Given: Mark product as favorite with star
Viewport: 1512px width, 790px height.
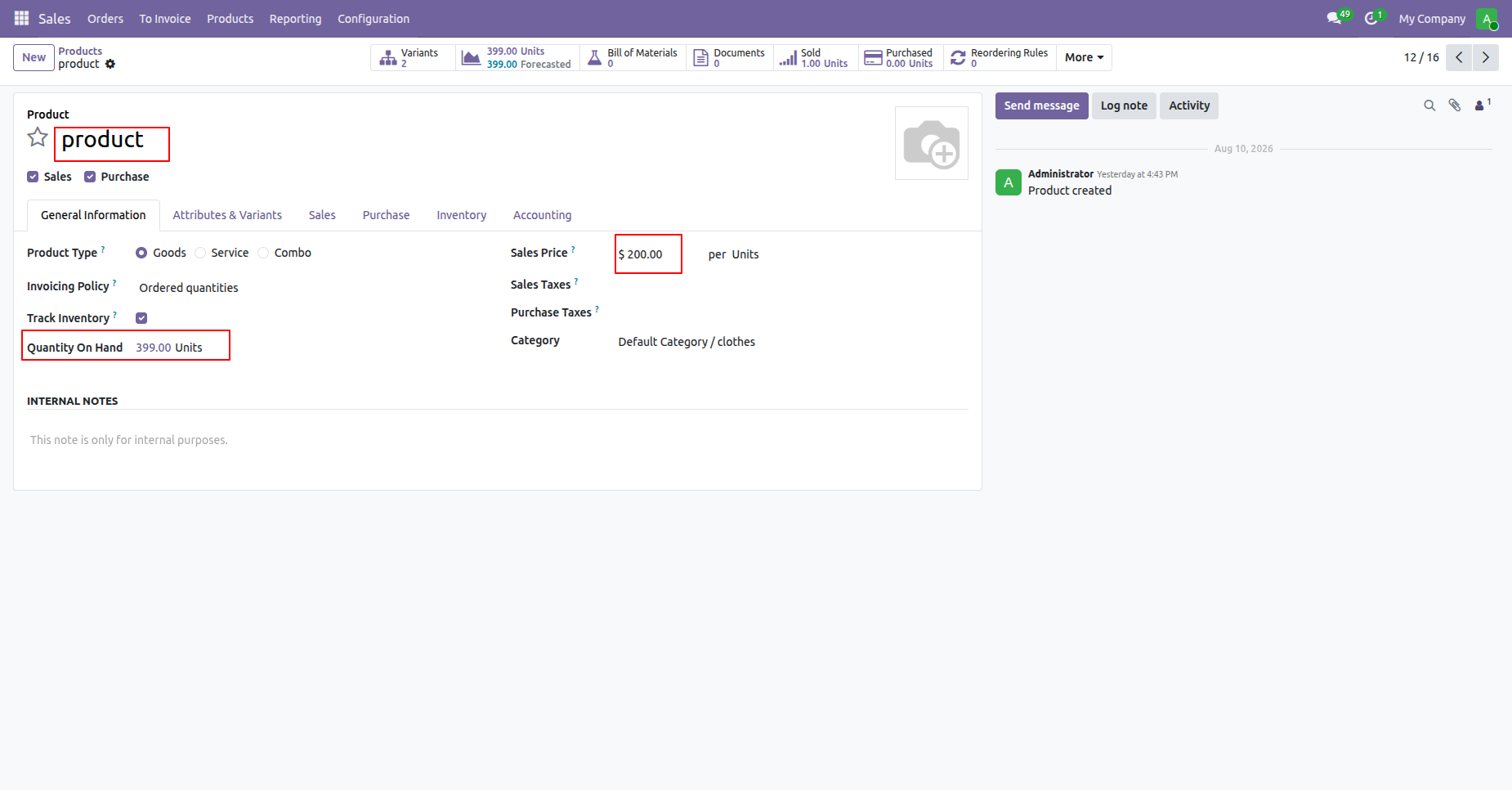Looking at the screenshot, I should (38, 137).
